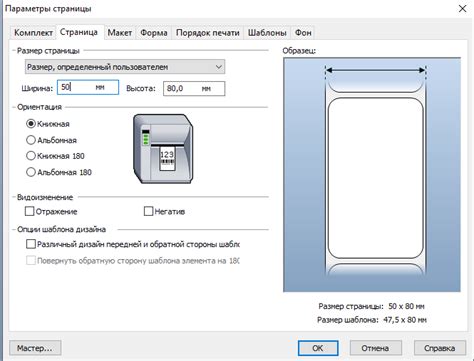Switch to the Комплект tab
The width and height of the screenshot is (474, 361).
tap(33, 33)
